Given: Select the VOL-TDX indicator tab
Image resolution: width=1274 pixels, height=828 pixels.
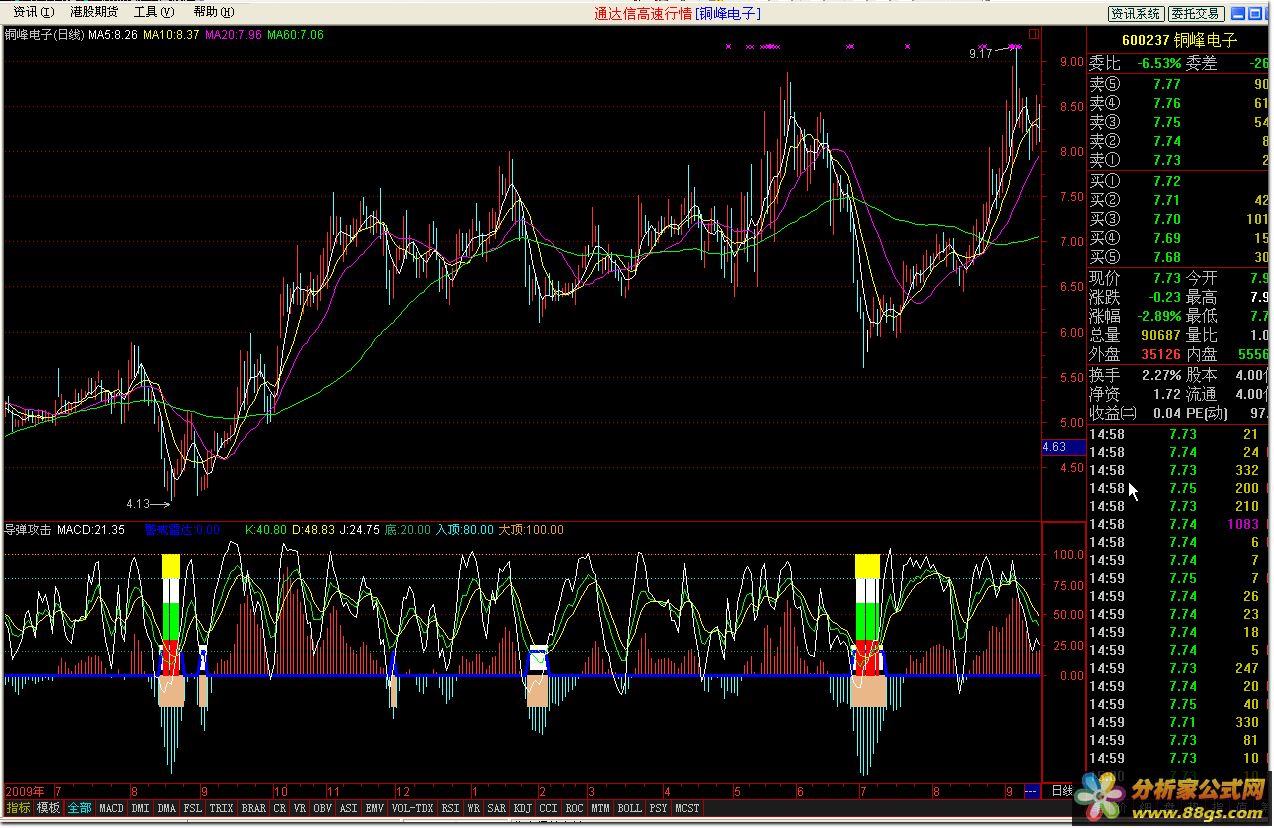Looking at the screenshot, I should 412,808.
